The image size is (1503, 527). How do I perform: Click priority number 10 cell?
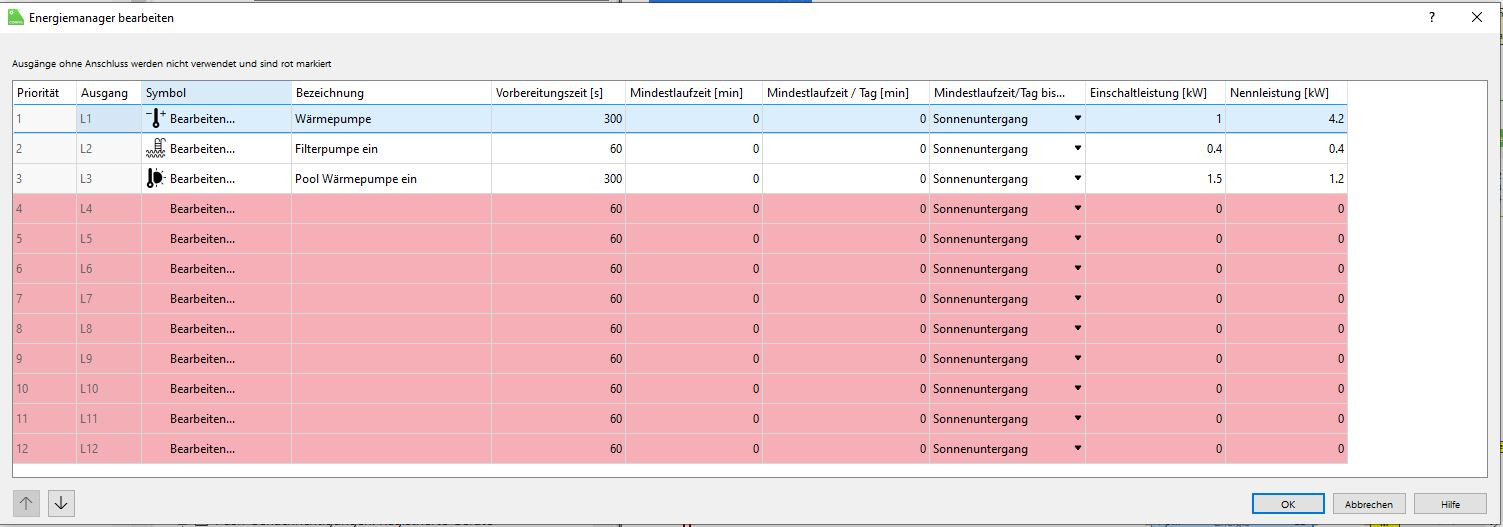45,389
